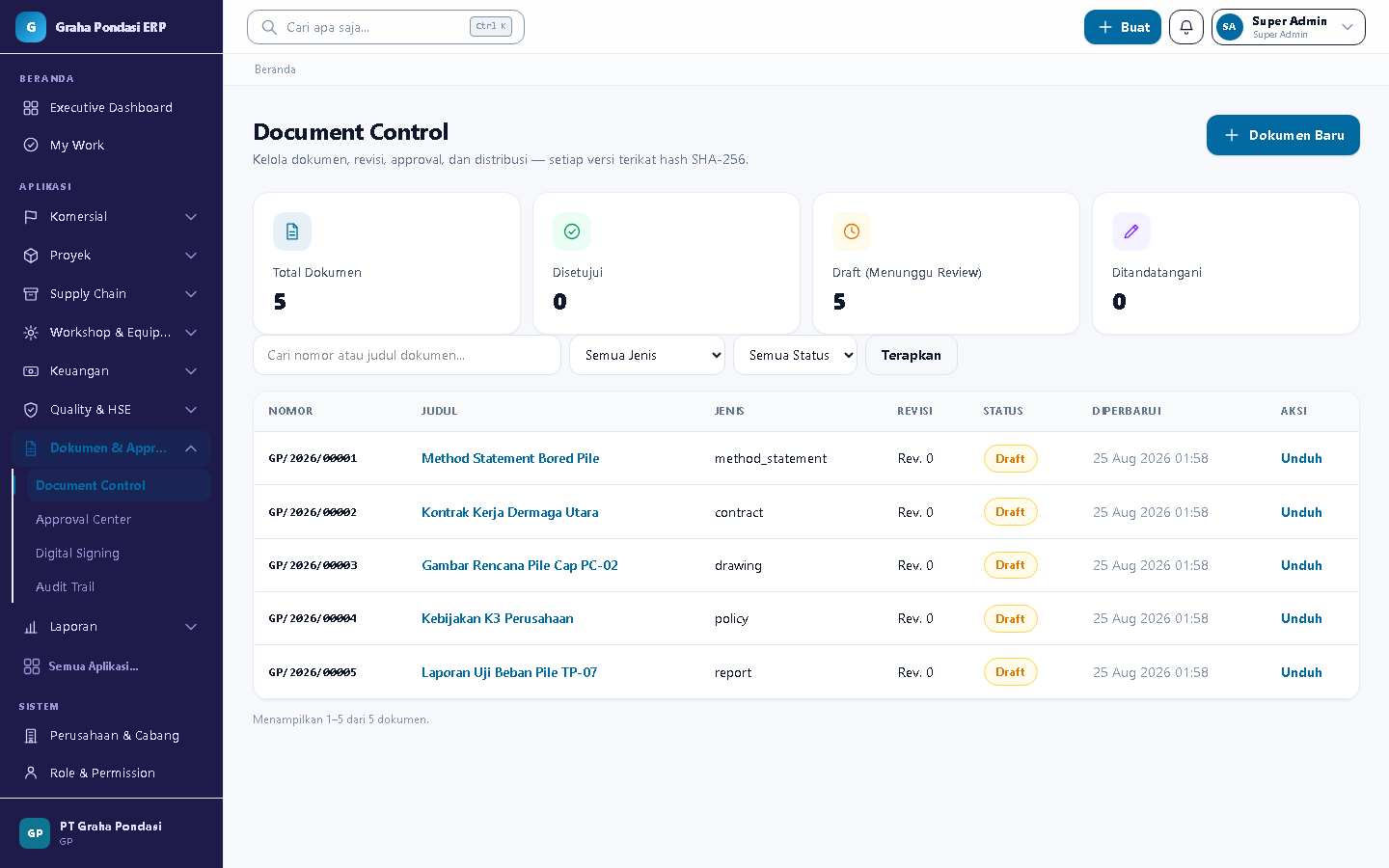Click the Disetujui checkmark icon
This screenshot has width=1389, height=868.
[x=572, y=231]
